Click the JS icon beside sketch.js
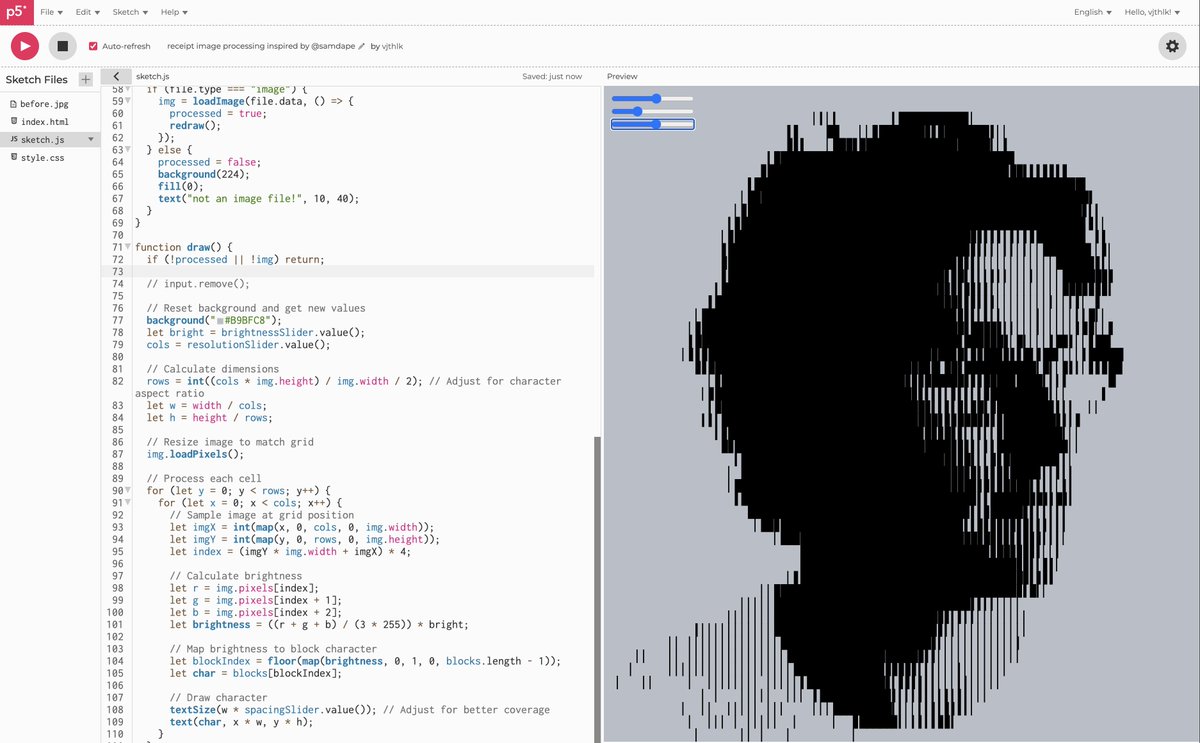The width and height of the screenshot is (1200, 743). 13,140
